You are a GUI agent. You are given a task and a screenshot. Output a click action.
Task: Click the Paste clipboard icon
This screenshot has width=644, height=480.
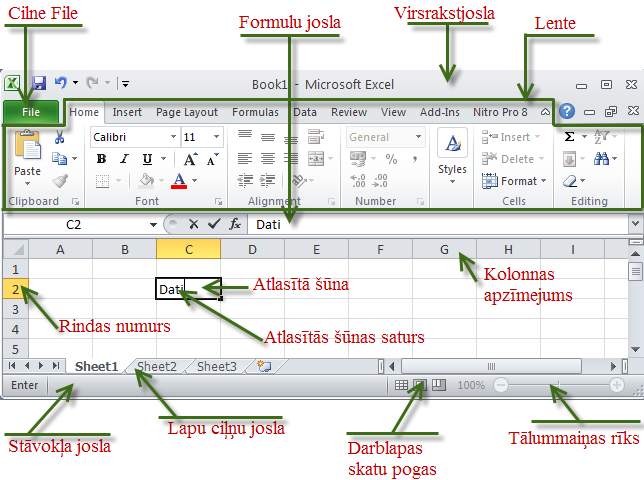click(28, 150)
